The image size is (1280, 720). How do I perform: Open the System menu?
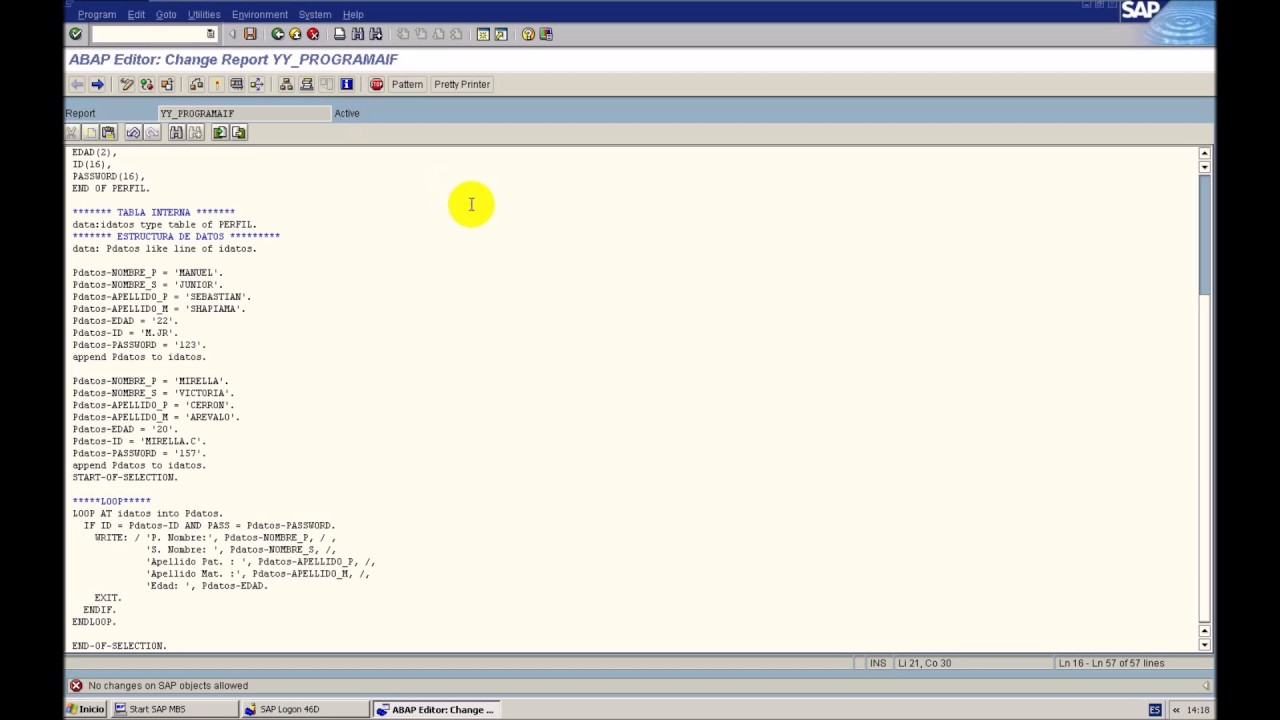(x=314, y=14)
